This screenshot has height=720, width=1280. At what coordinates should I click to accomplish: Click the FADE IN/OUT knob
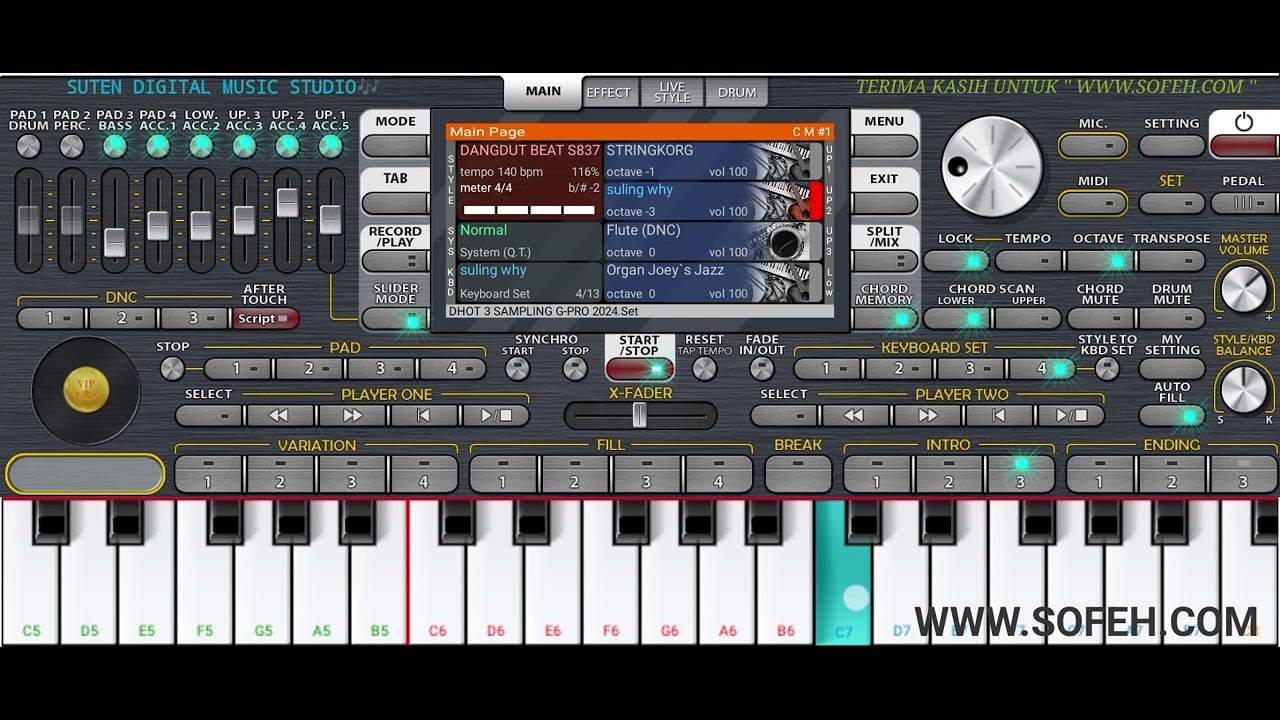point(762,369)
